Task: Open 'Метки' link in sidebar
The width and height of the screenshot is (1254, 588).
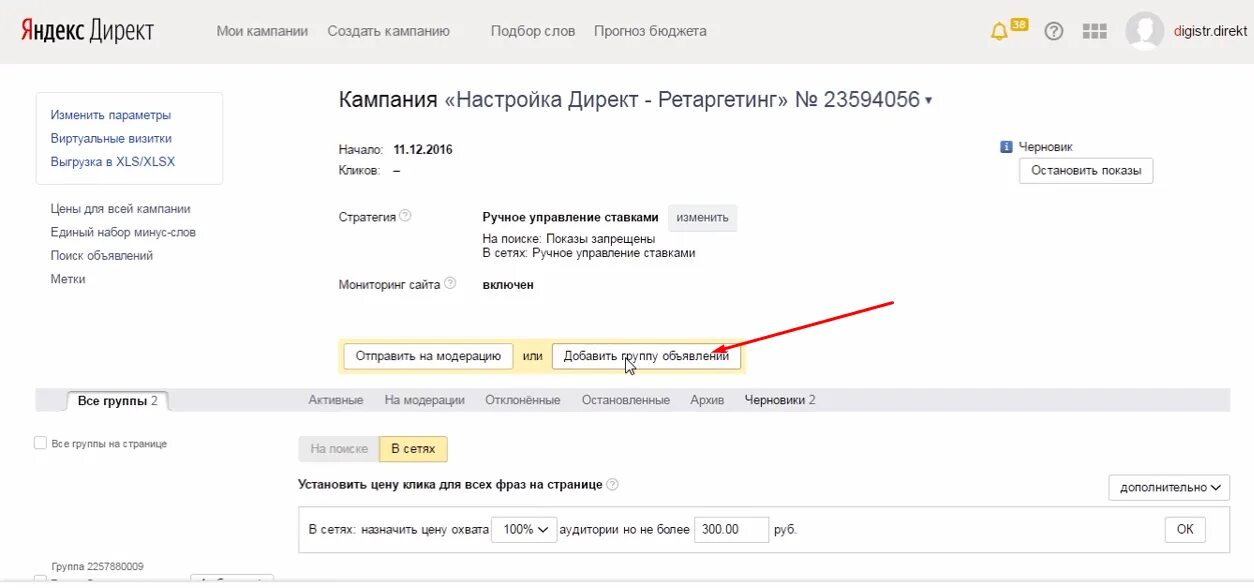Action: pos(68,279)
